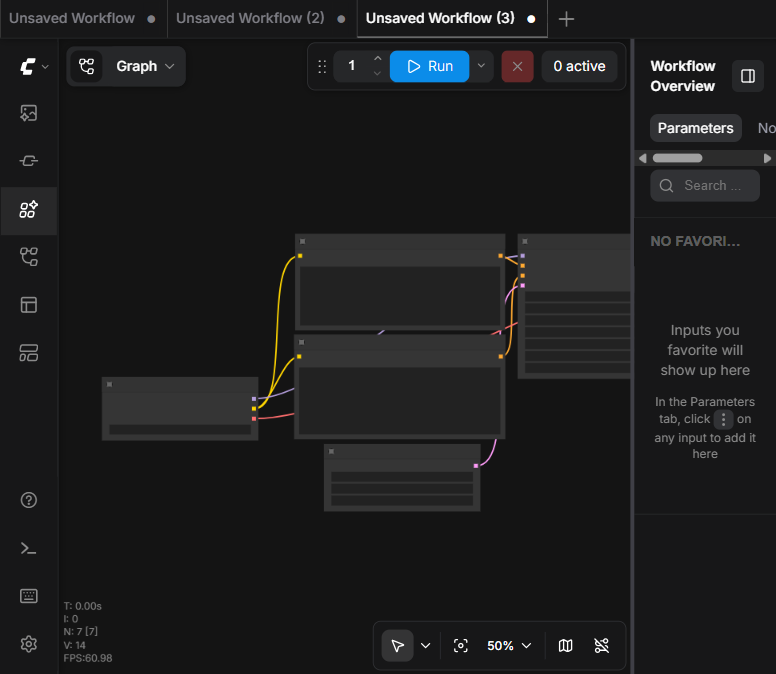Open the ComfyUI logo menu
776x674 pixels.
[33, 66]
